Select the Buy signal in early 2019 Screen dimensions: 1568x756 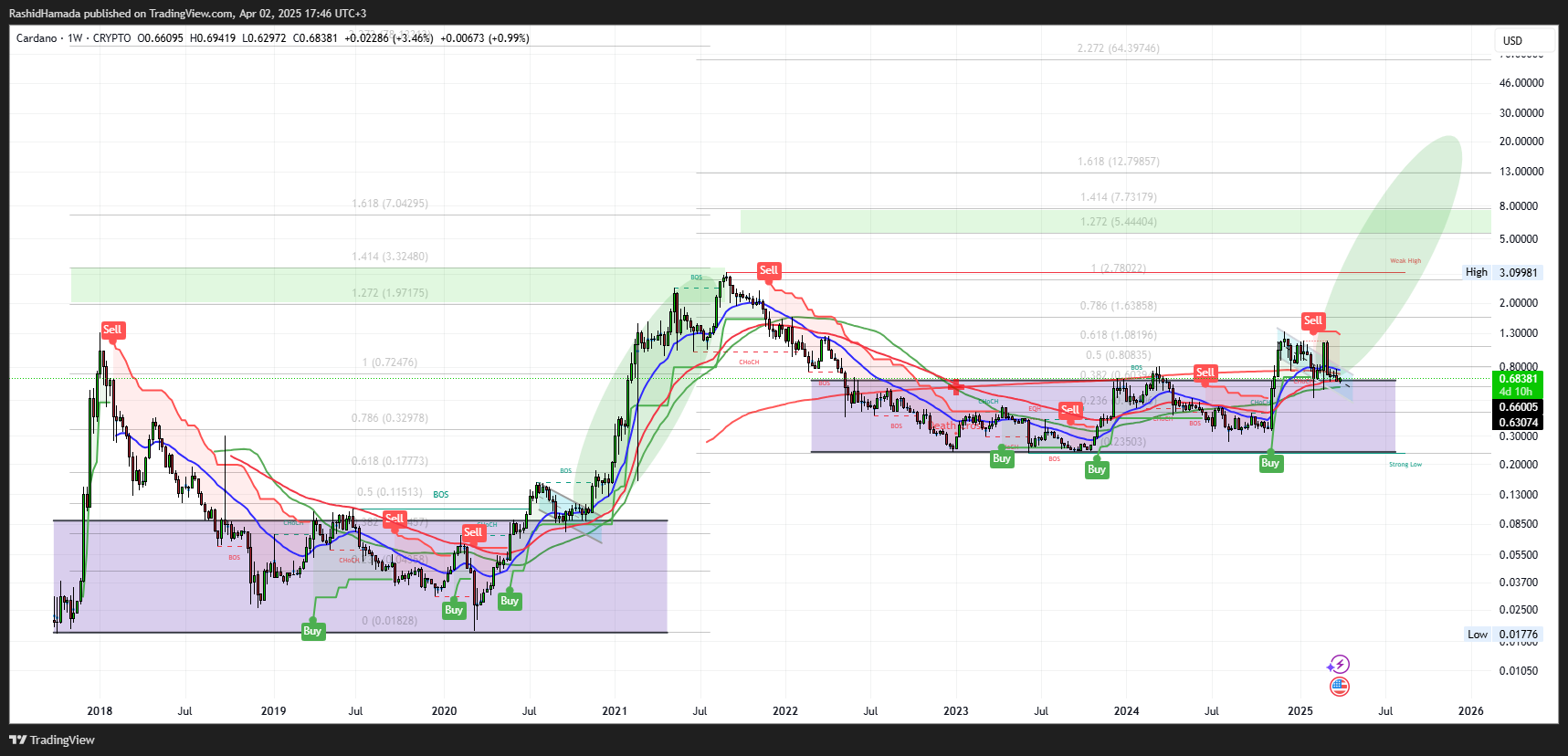312,631
